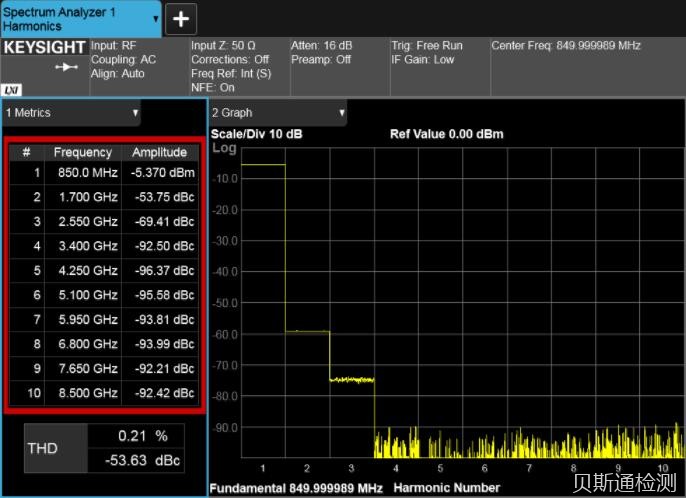This screenshot has width=686, height=498.
Task: Click the Amplitude column header
Action: click(159, 152)
